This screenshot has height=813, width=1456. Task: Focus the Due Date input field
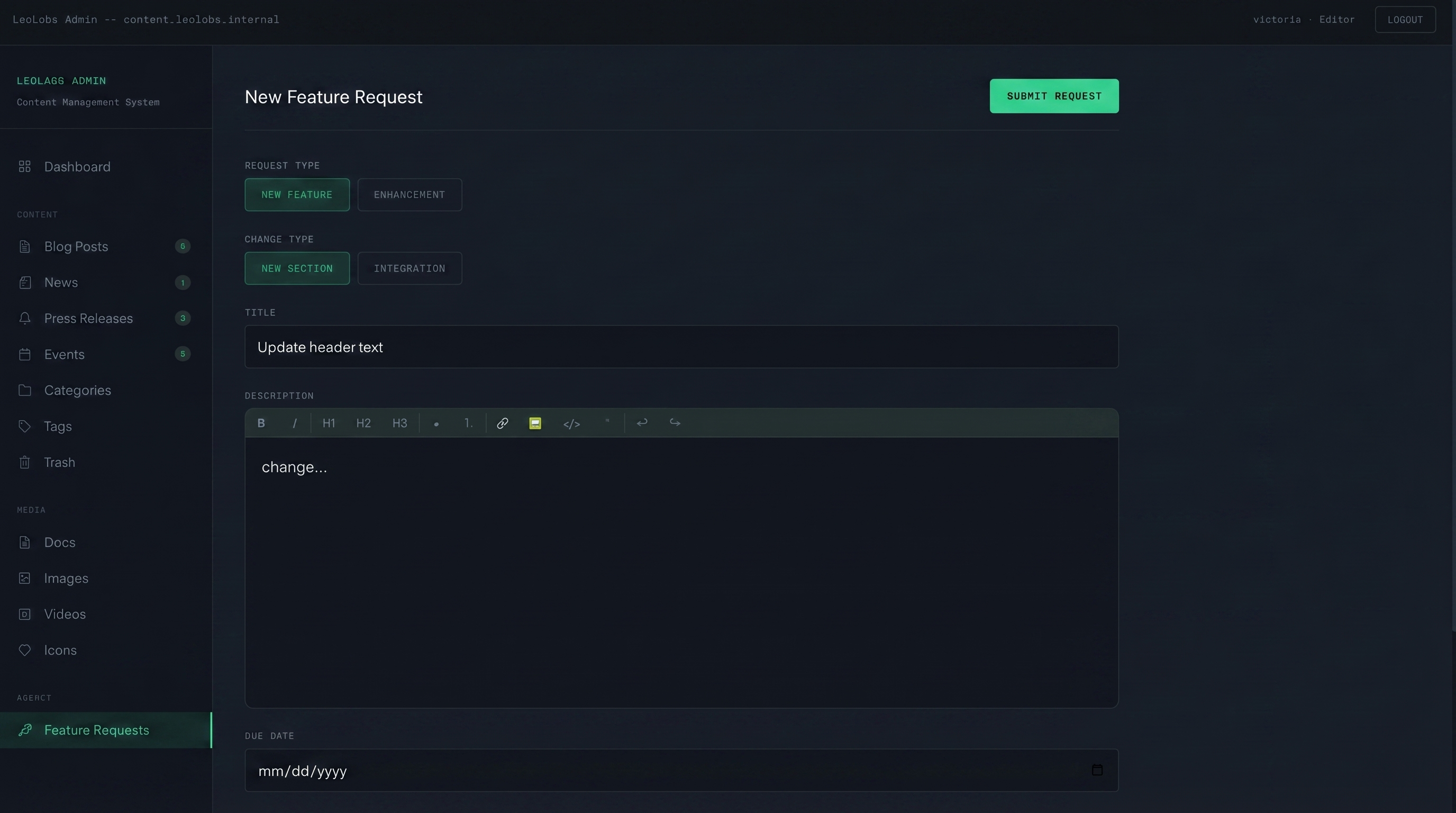point(681,770)
